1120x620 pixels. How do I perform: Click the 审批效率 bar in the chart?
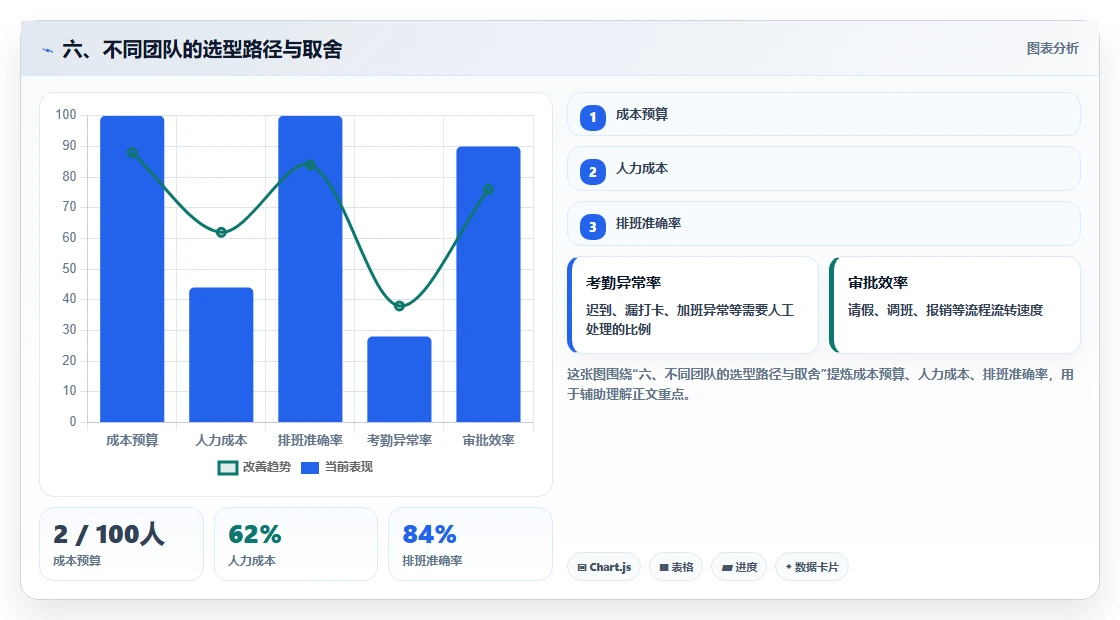489,284
